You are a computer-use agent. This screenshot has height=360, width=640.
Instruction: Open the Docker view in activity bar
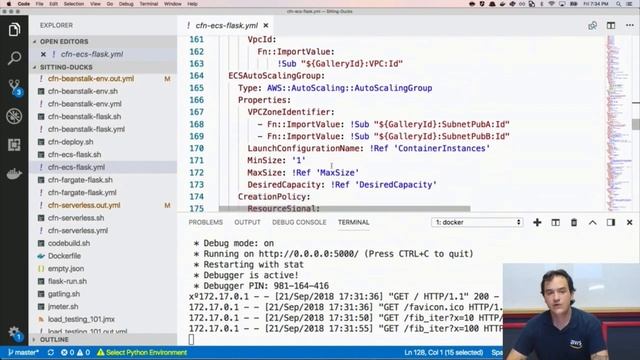point(14,174)
